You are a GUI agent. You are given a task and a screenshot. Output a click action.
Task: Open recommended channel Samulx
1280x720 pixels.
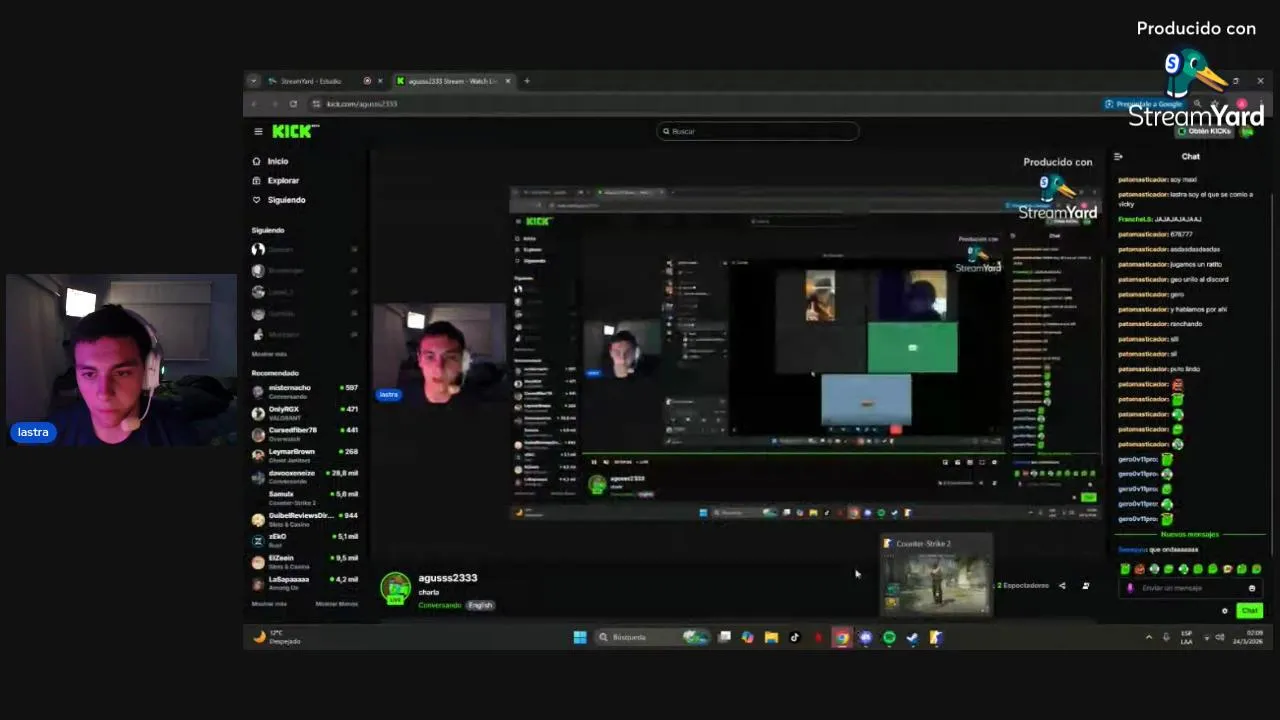(x=304, y=497)
